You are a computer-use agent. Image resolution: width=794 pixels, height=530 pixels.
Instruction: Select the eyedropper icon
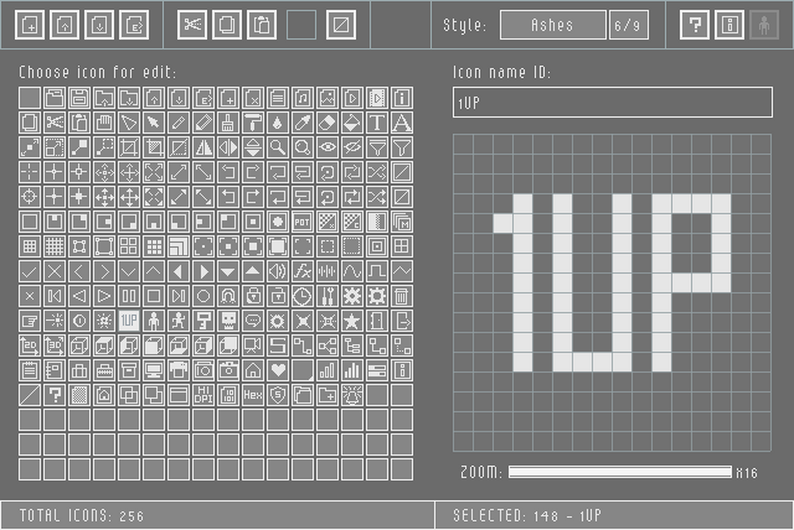click(x=302, y=123)
